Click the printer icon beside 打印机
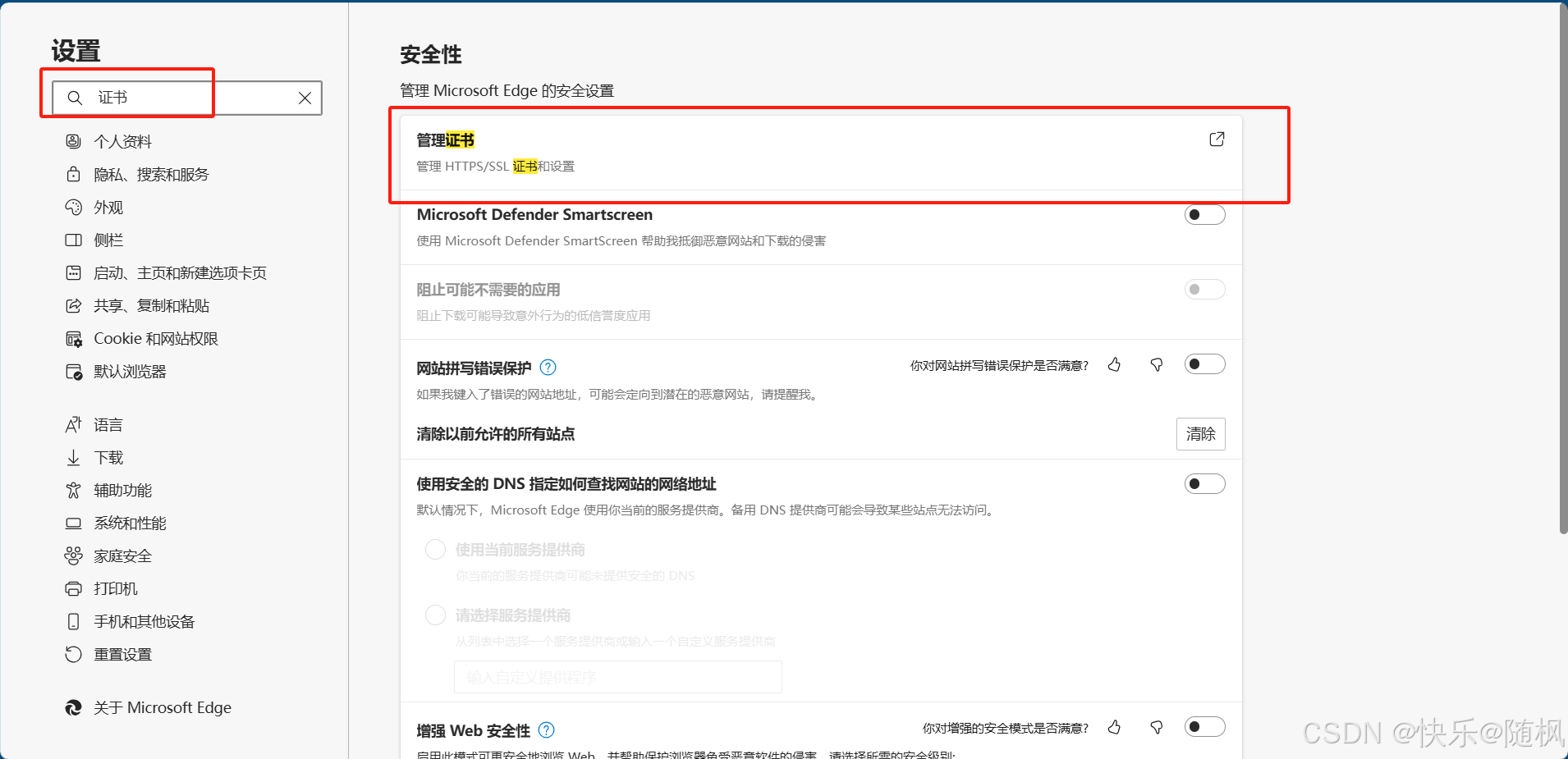 click(73, 589)
